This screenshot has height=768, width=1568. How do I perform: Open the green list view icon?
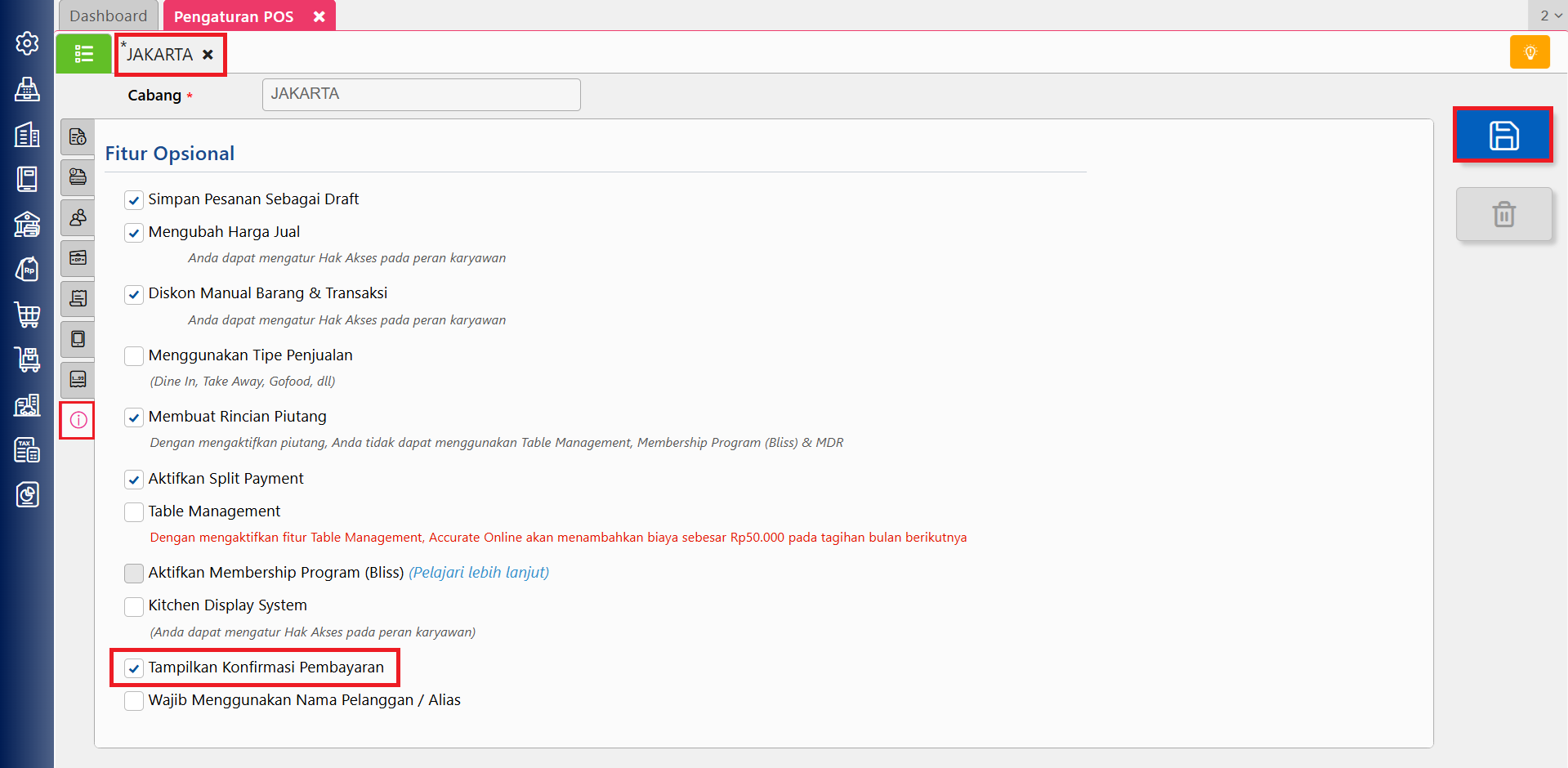[83, 54]
